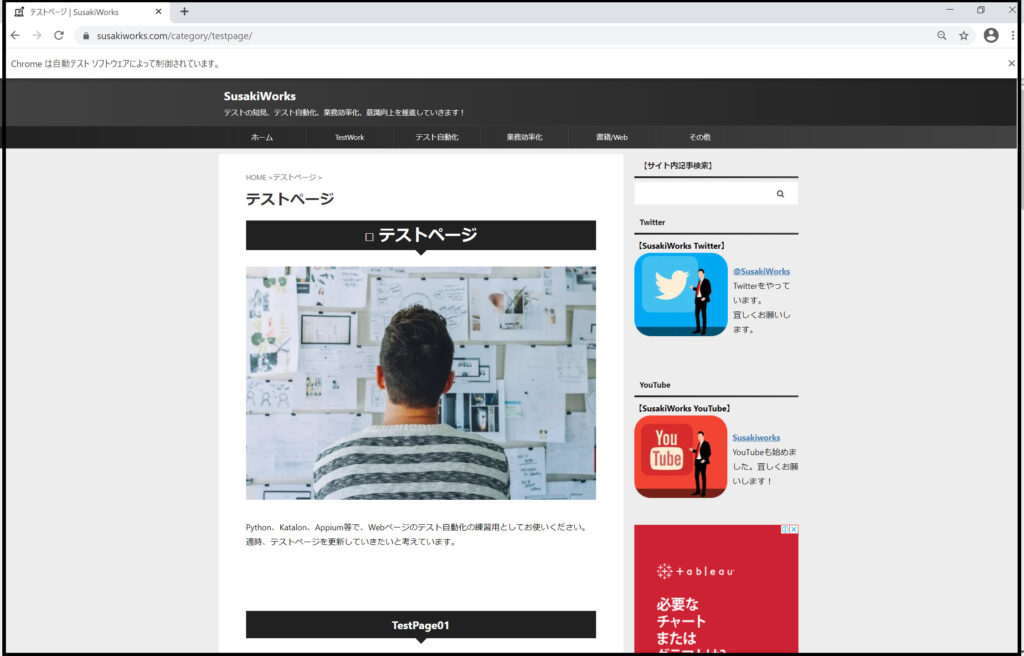Click the 【サイト内記事検索】 heading
1024x656 pixels.
677,166
